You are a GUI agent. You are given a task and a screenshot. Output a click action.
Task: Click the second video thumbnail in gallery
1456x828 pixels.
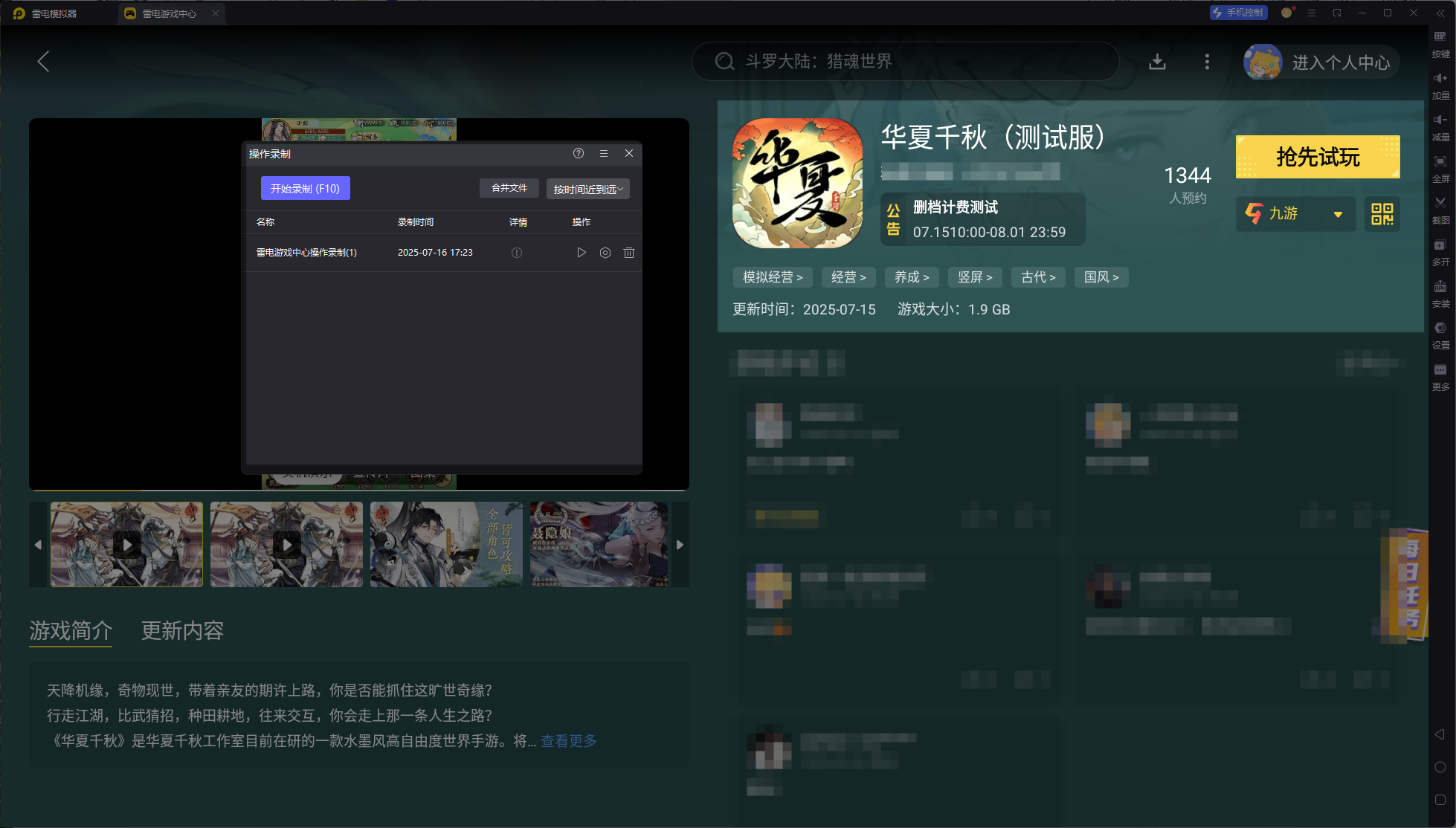point(286,544)
